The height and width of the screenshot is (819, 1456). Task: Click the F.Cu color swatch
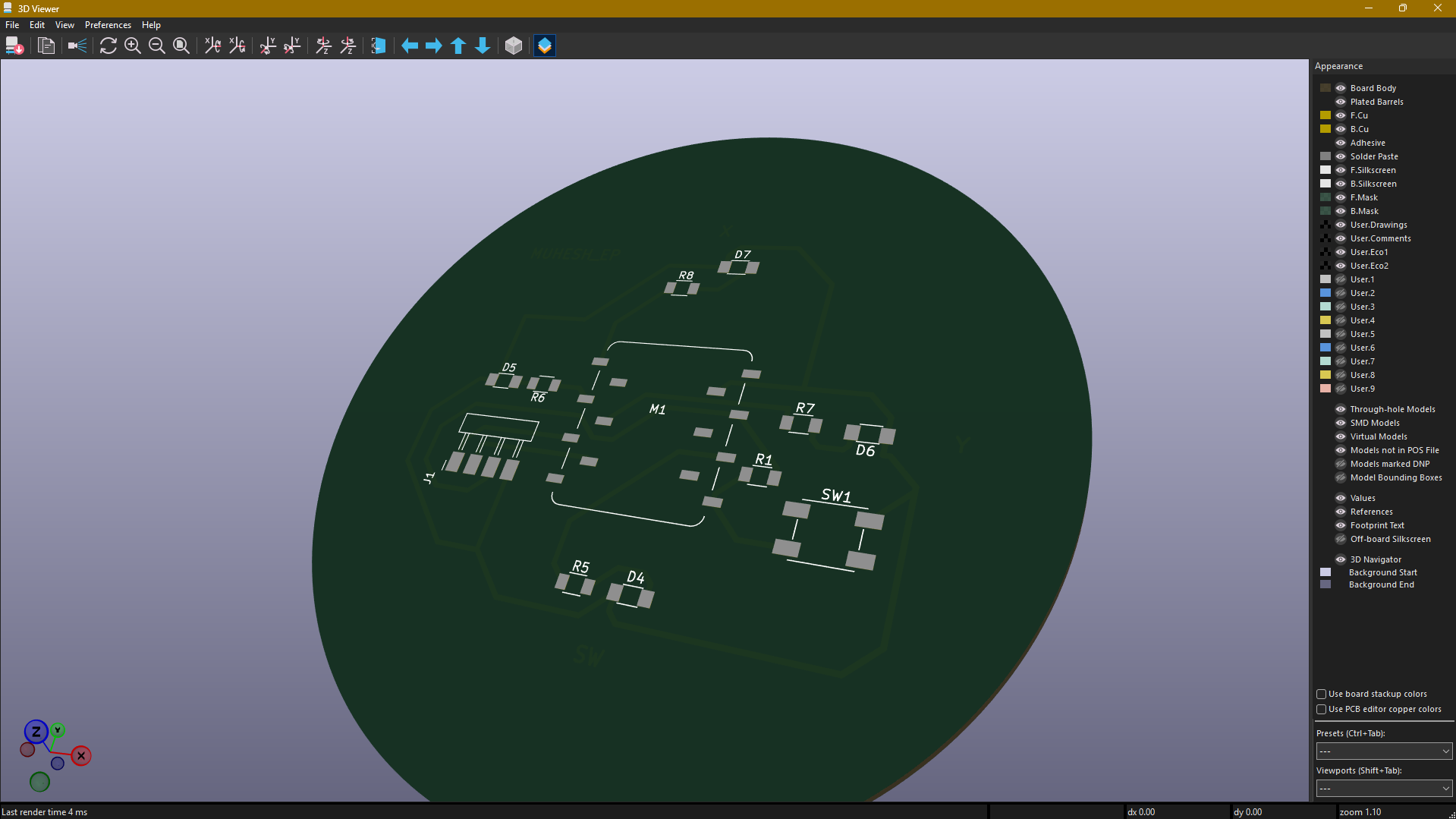tap(1325, 115)
